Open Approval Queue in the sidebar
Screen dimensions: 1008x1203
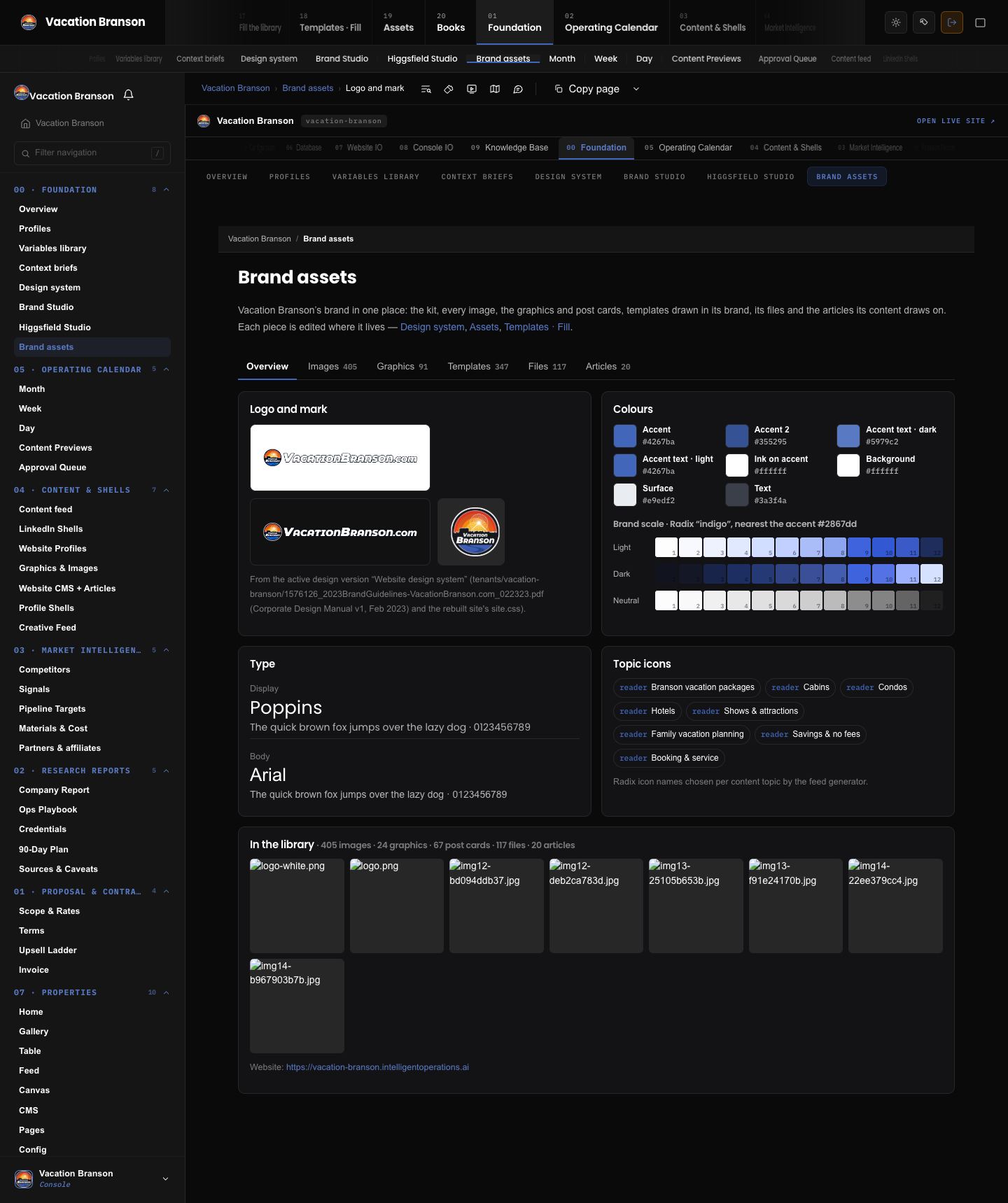click(x=52, y=467)
